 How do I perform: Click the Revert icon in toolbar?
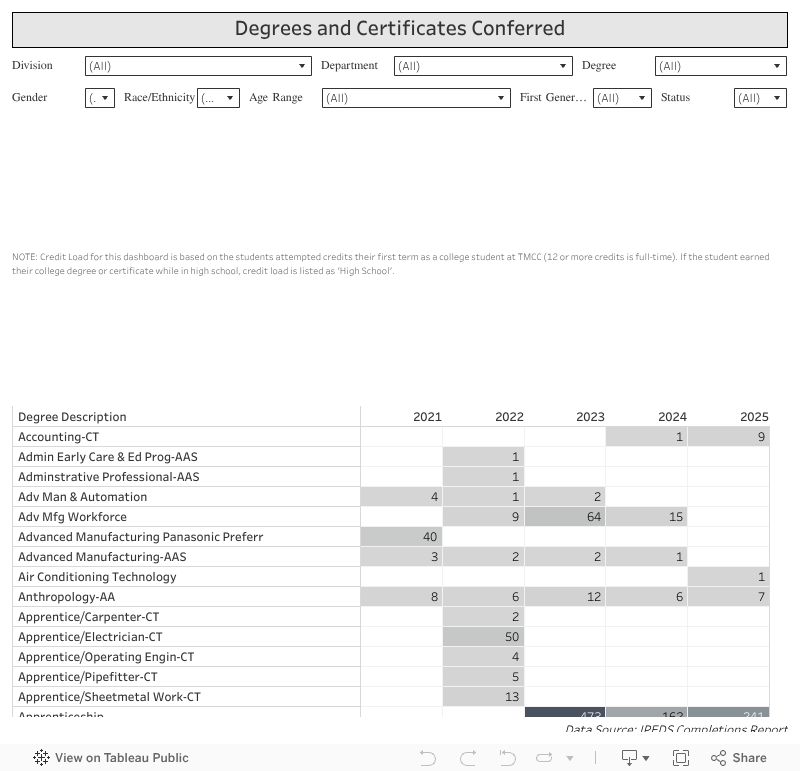click(507, 758)
